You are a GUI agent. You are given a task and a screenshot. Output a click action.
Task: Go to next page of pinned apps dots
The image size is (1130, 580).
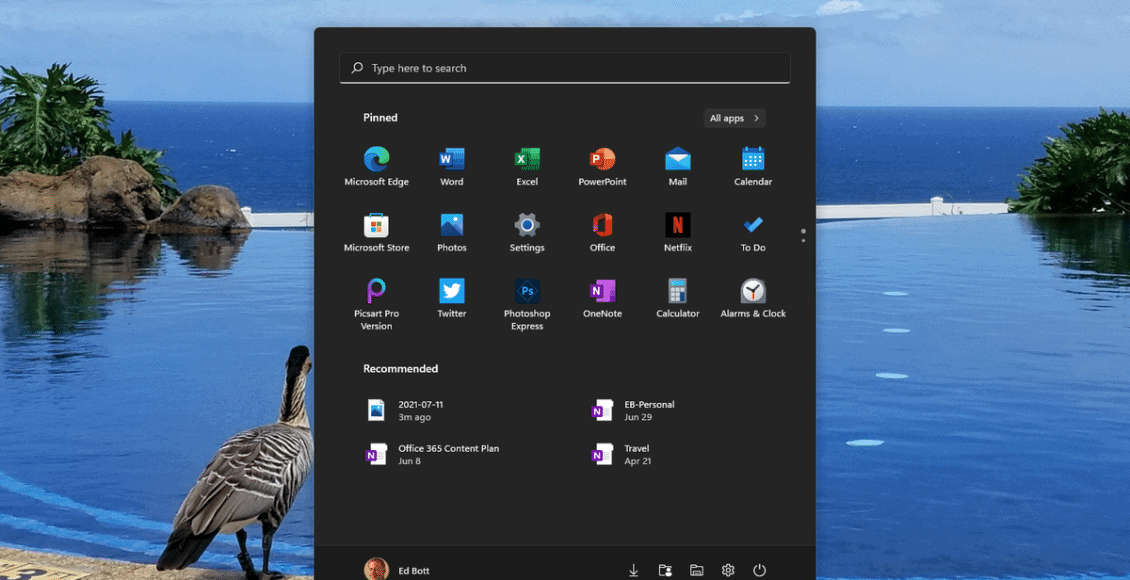coord(803,240)
